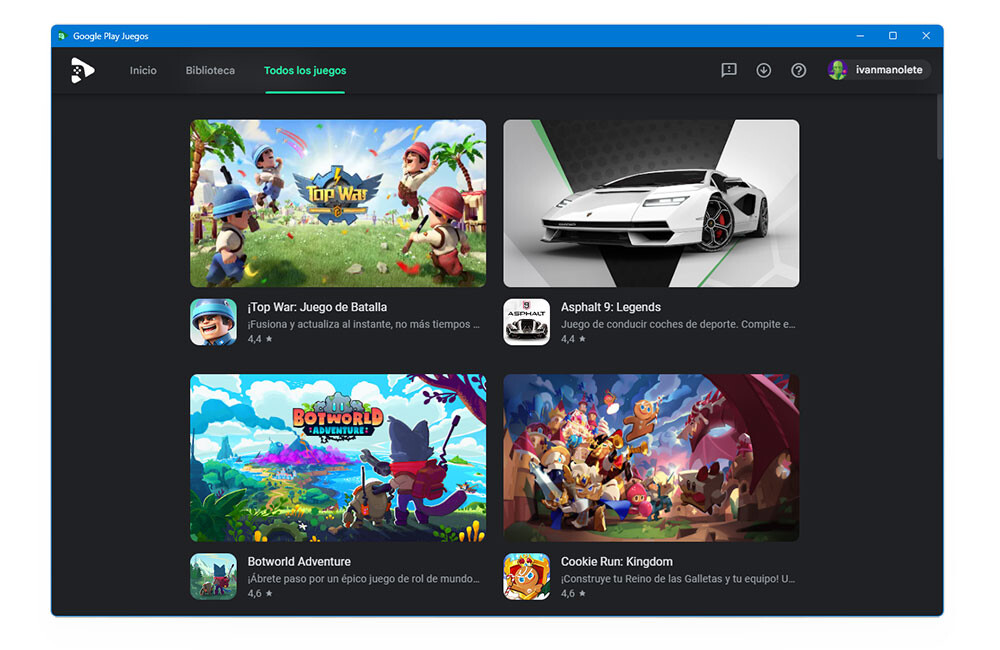Switch to the Biblioteca tab
This screenshot has height=650, width=1000.
pyautogui.click(x=210, y=70)
